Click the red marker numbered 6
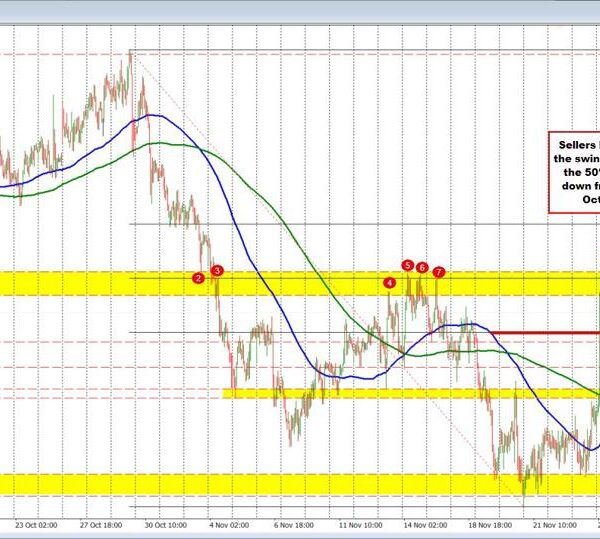Image resolution: width=600 pixels, height=539 pixels. [423, 268]
